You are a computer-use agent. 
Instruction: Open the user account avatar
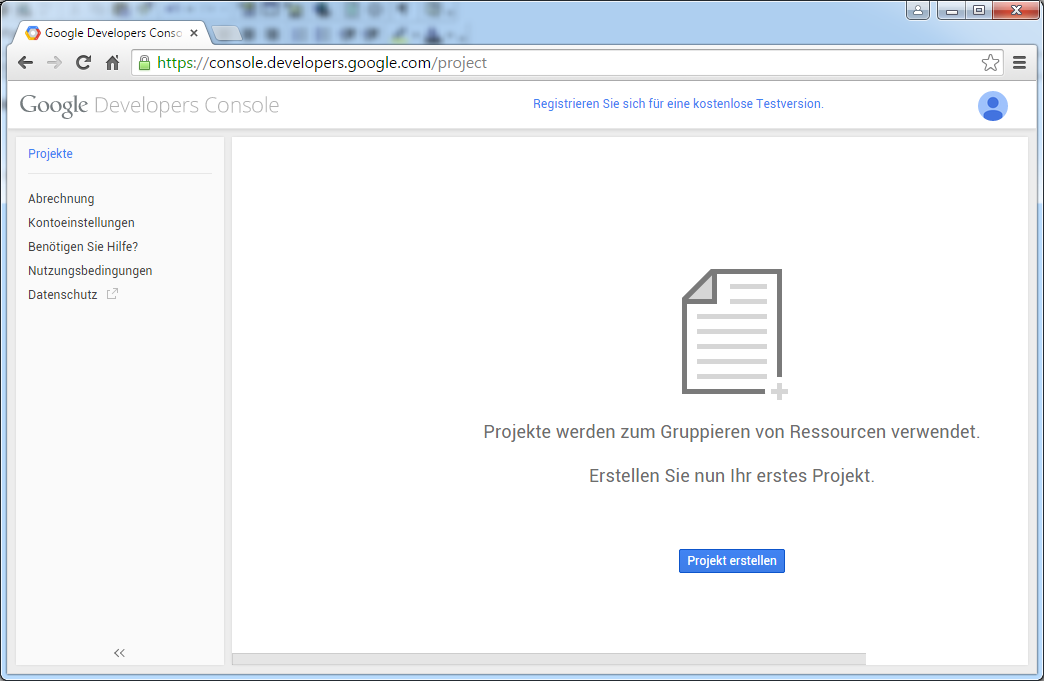coord(992,106)
